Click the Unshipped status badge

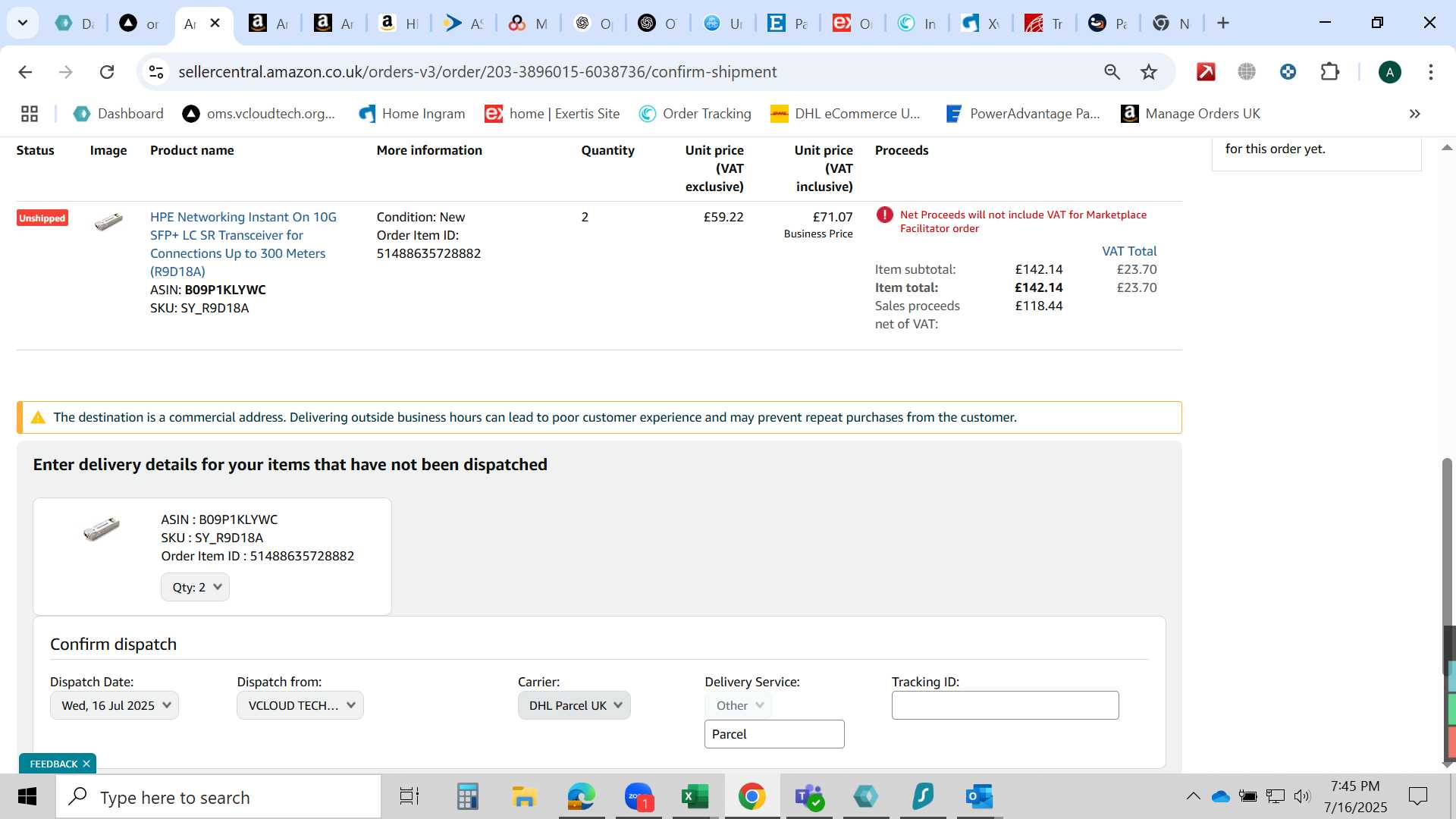[x=42, y=218]
